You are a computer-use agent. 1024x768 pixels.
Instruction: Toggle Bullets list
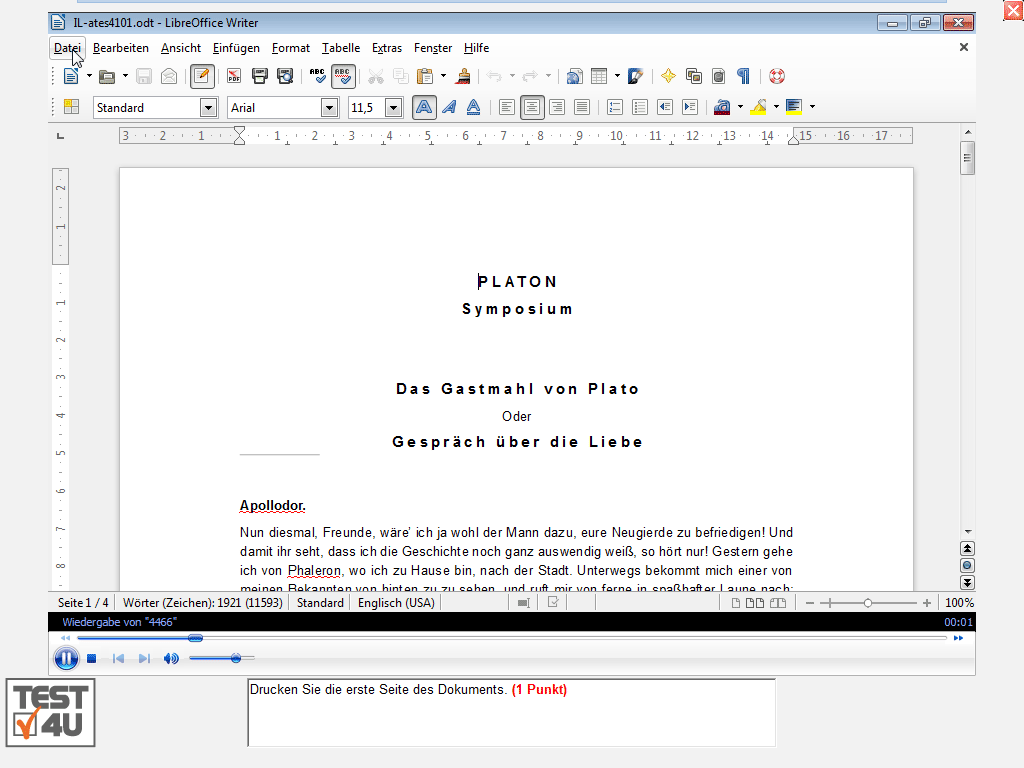tap(640, 107)
